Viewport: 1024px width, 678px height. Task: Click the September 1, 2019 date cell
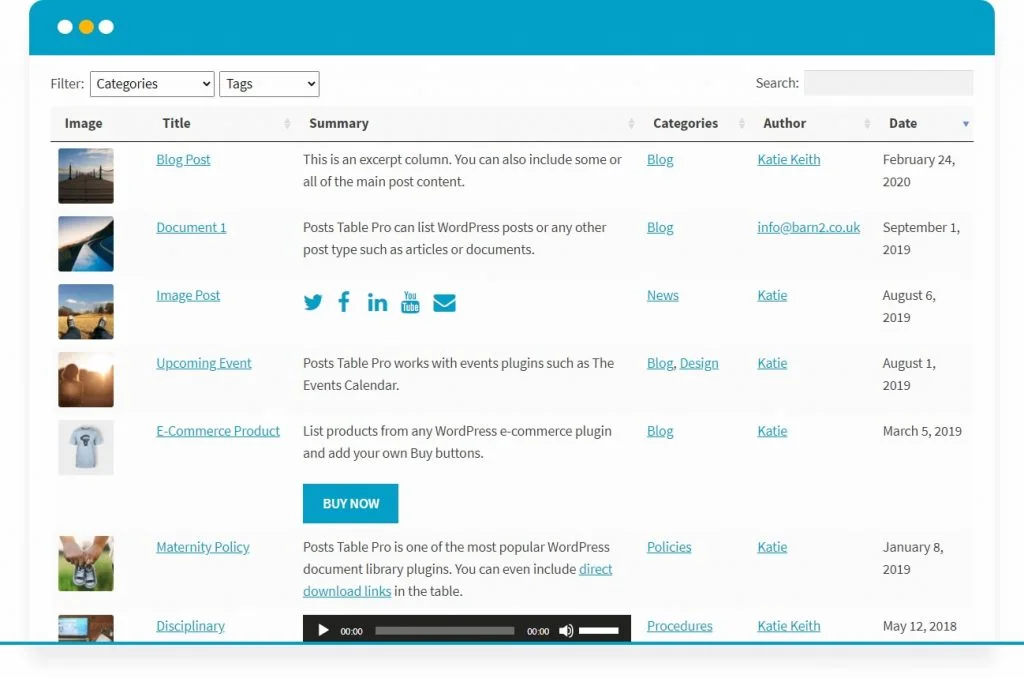(921, 238)
